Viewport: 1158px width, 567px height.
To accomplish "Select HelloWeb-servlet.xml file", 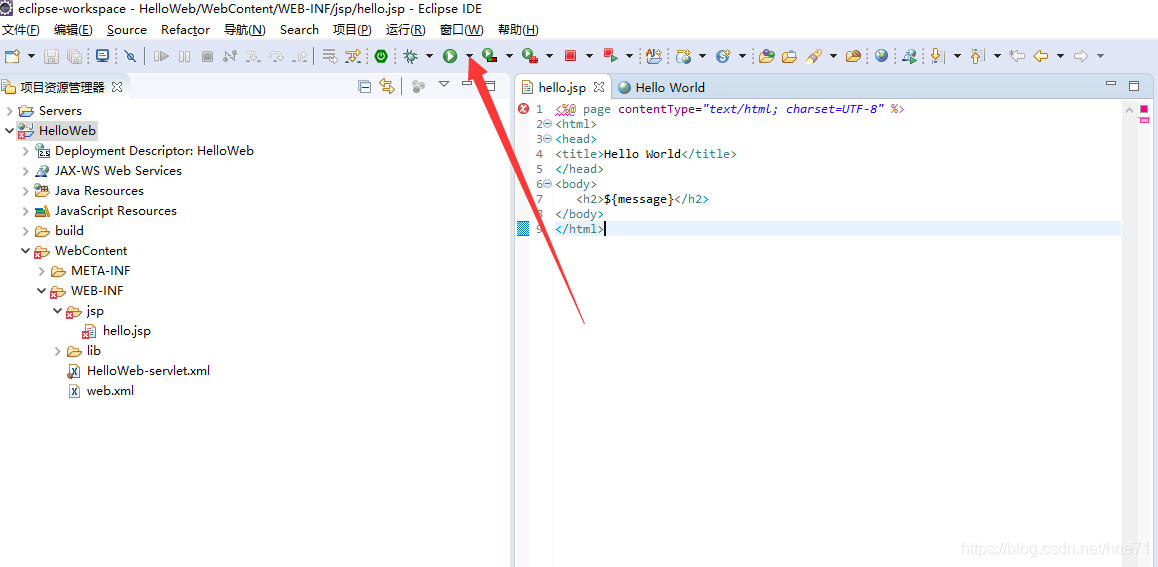I will click(148, 371).
